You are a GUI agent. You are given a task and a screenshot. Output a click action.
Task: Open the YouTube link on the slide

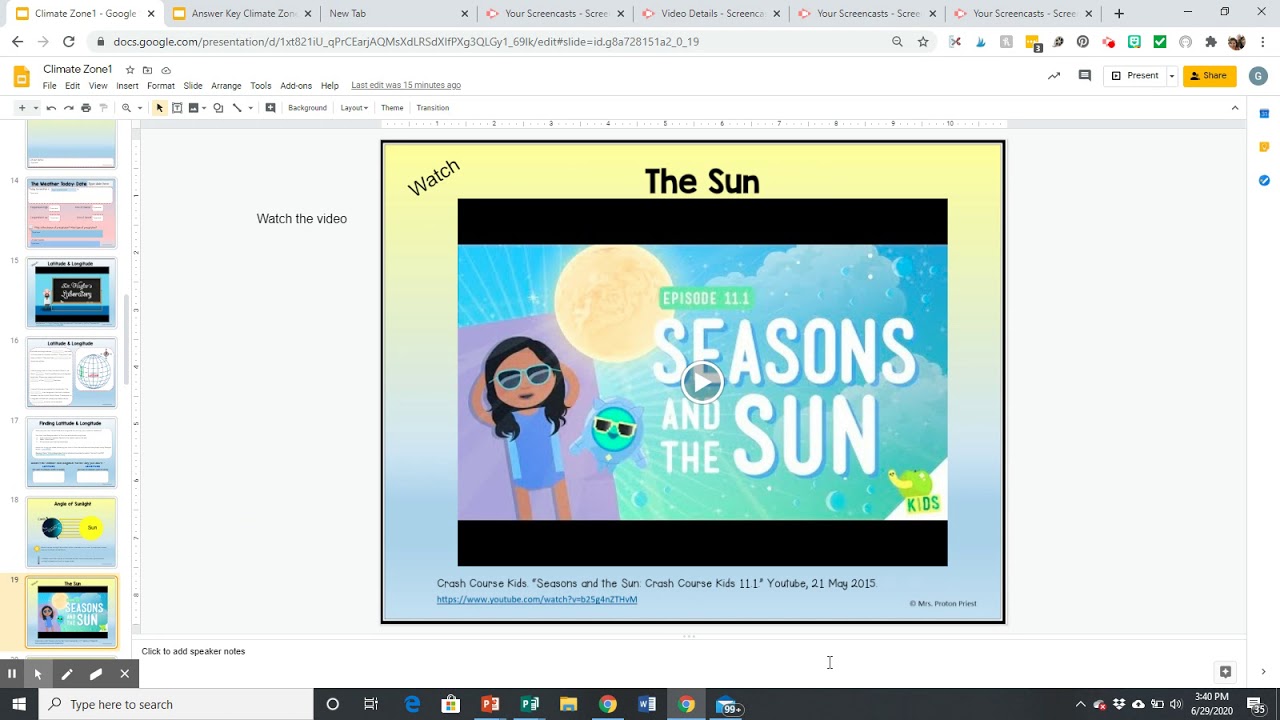(537, 600)
